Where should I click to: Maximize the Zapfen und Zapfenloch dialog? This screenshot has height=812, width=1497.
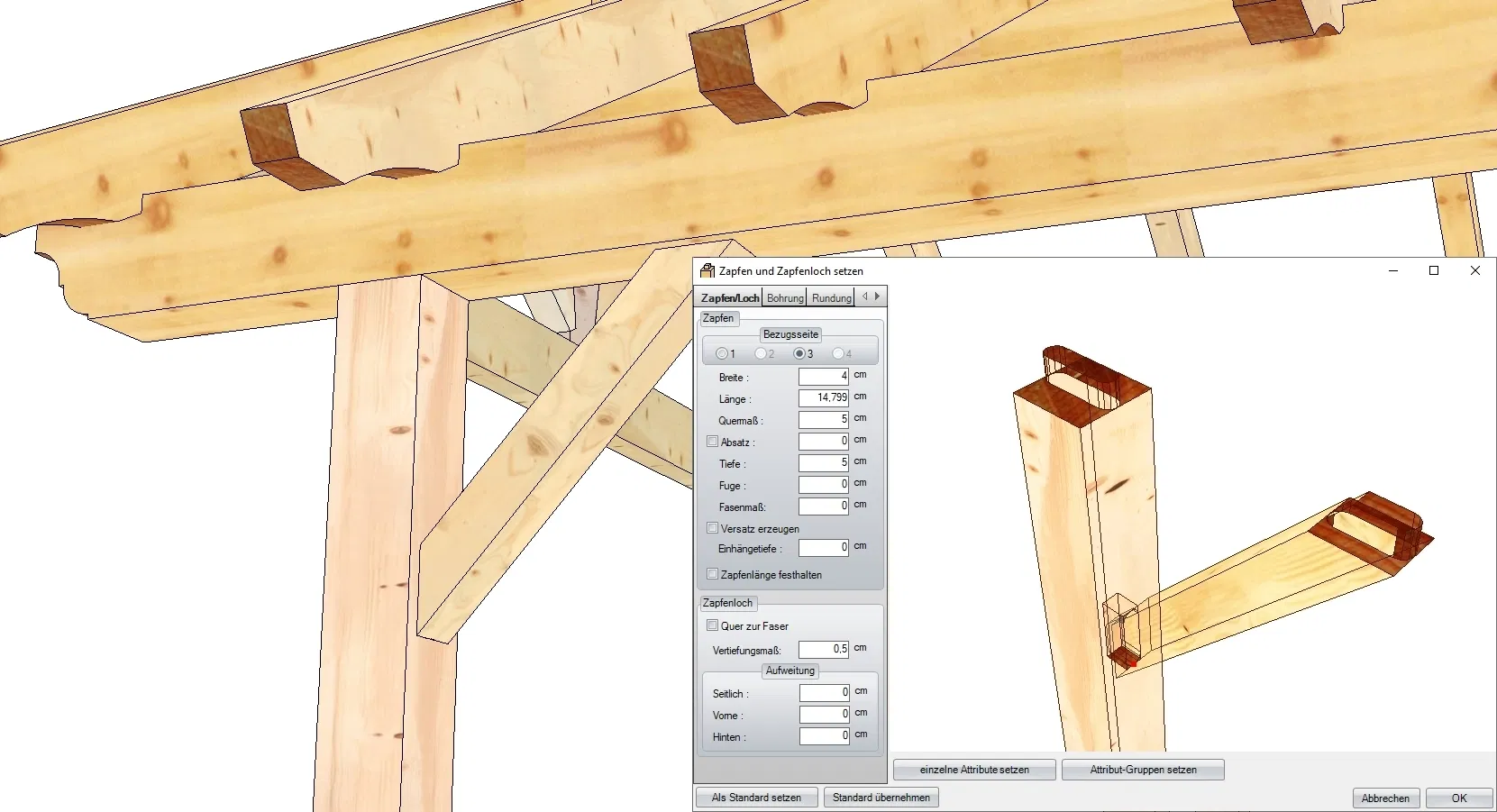coord(1434,270)
